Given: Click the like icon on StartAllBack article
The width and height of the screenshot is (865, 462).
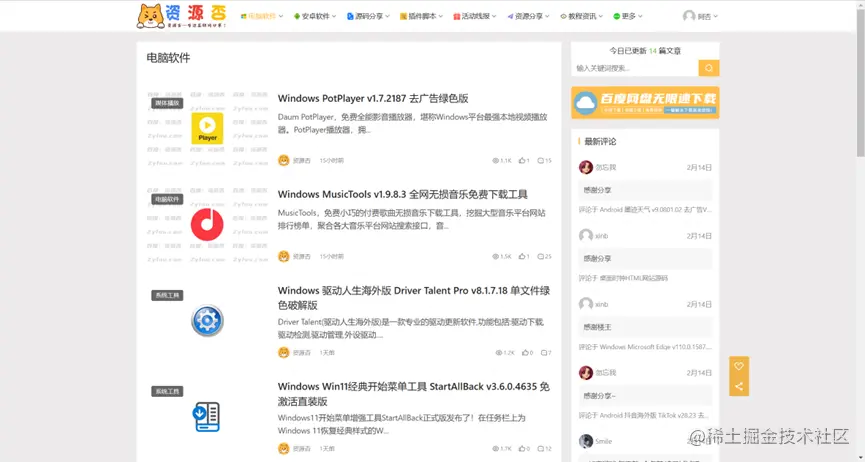Looking at the screenshot, I should click(x=521, y=449).
